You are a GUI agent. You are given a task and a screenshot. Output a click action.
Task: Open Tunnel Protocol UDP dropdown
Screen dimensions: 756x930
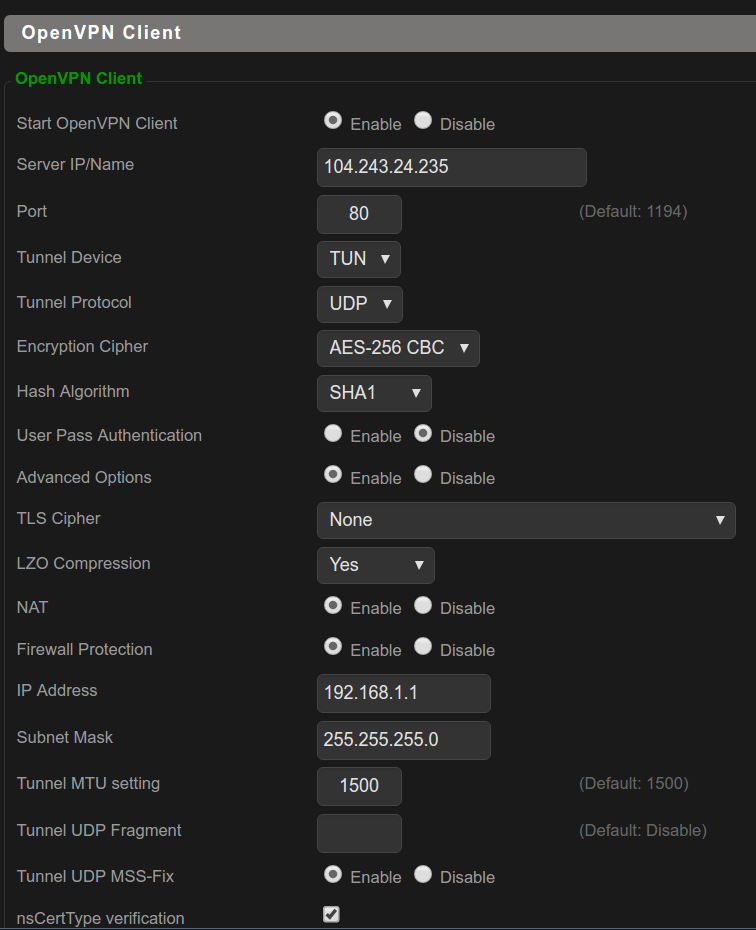(x=360, y=304)
